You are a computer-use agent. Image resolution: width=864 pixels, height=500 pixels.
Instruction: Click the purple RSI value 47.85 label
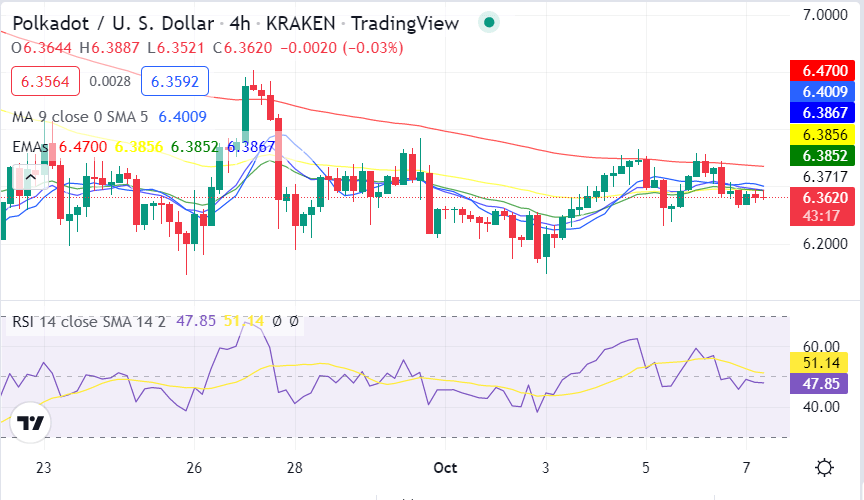click(x=820, y=383)
